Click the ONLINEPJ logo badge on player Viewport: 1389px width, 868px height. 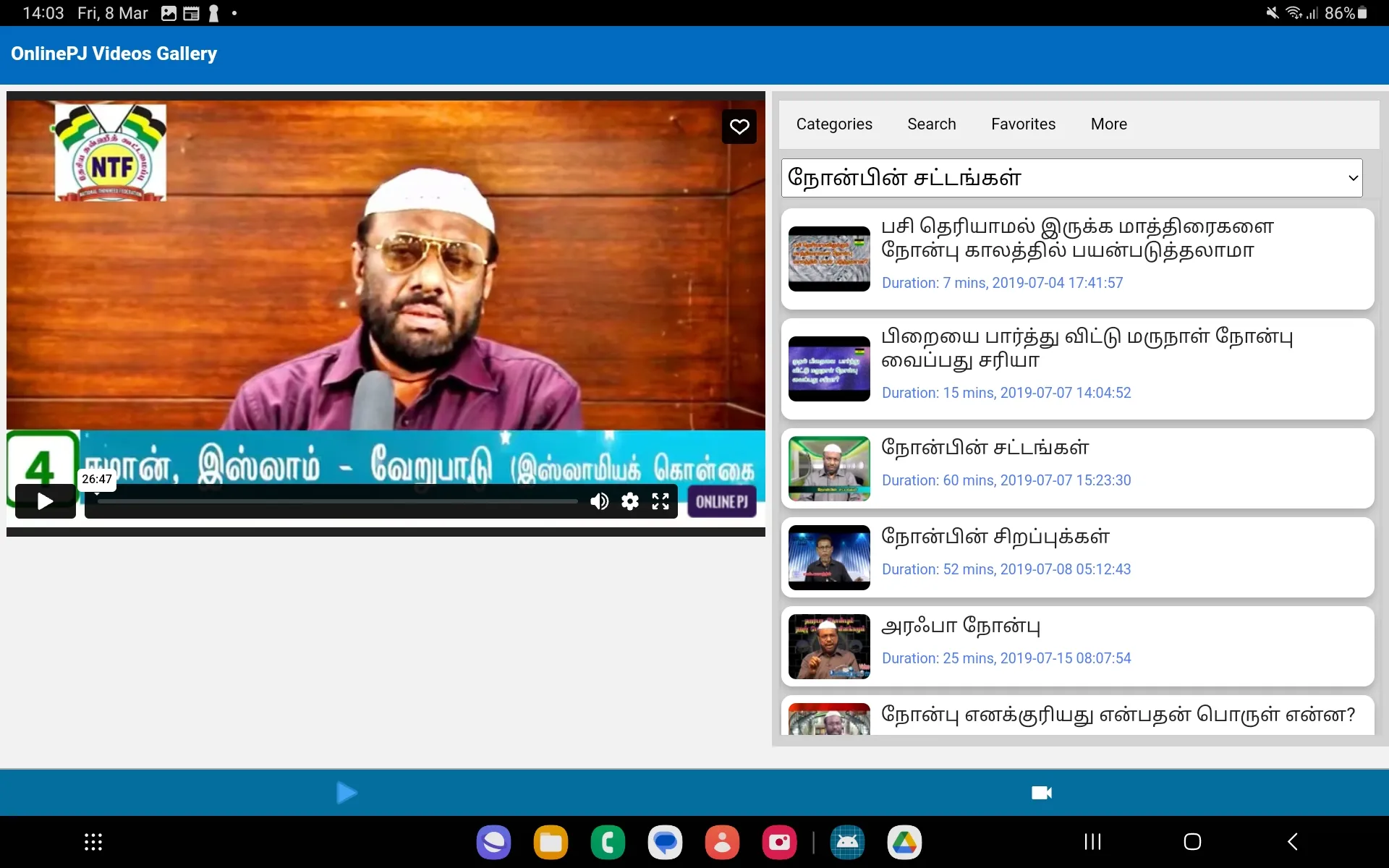[721, 501]
